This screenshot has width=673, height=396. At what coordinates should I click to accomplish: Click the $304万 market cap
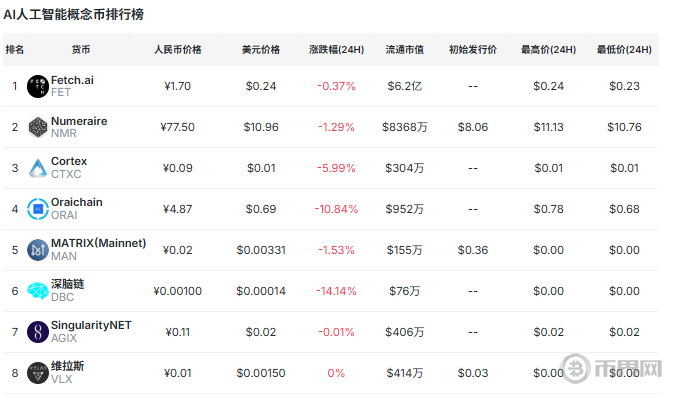(x=404, y=168)
